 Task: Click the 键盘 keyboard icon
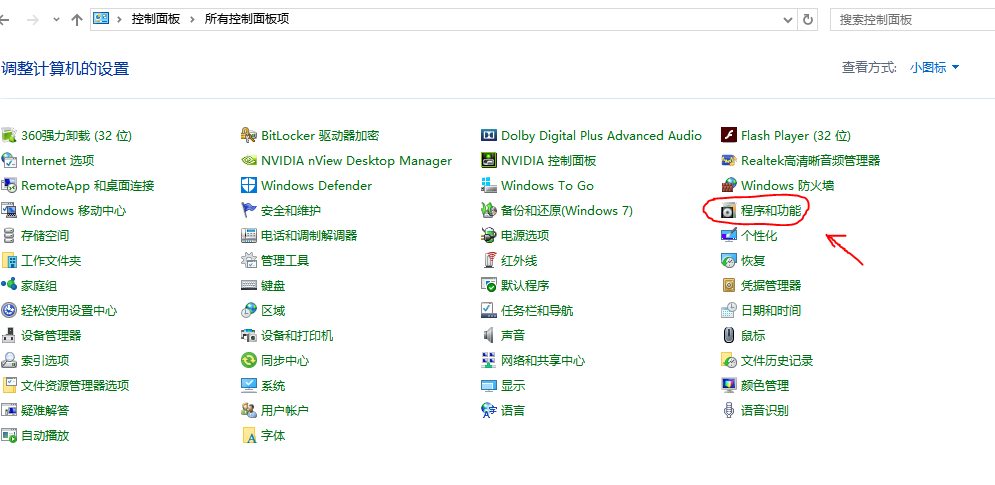point(249,286)
